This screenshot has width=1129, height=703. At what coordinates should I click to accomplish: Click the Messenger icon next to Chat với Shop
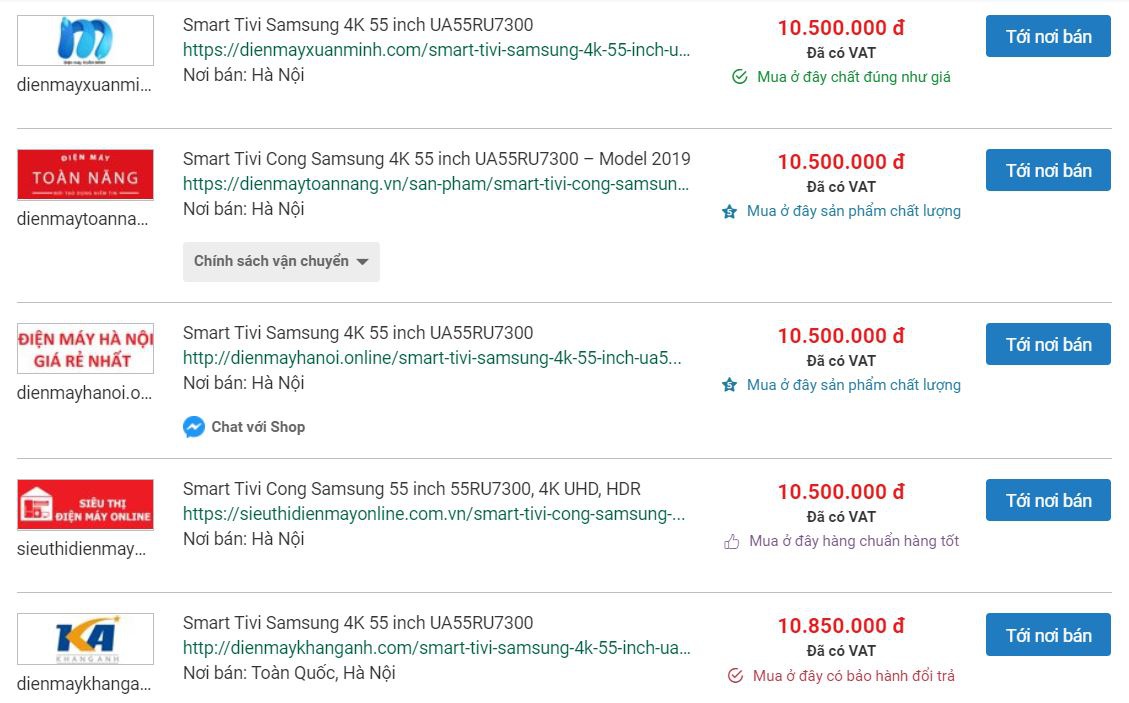(193, 427)
